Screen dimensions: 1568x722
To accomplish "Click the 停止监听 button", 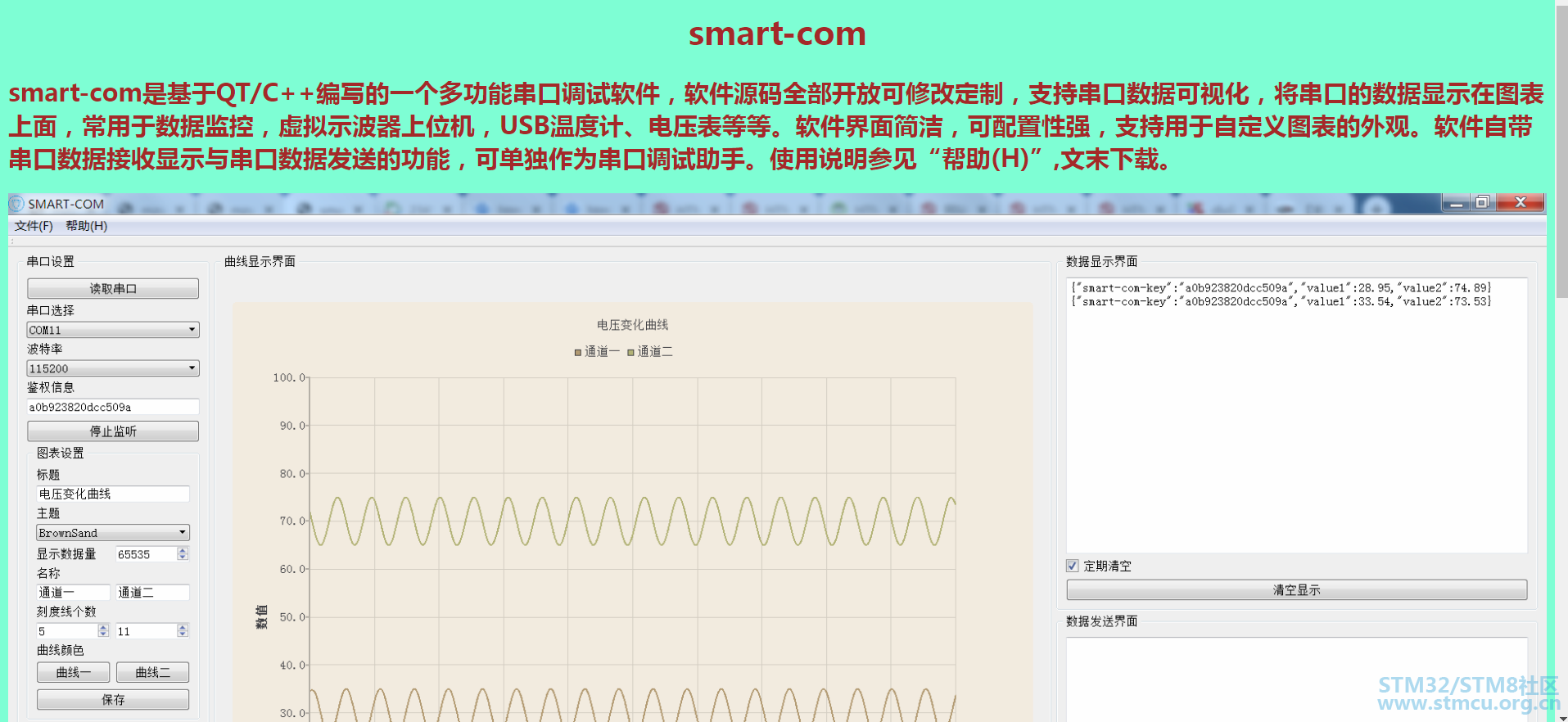I will (x=113, y=431).
